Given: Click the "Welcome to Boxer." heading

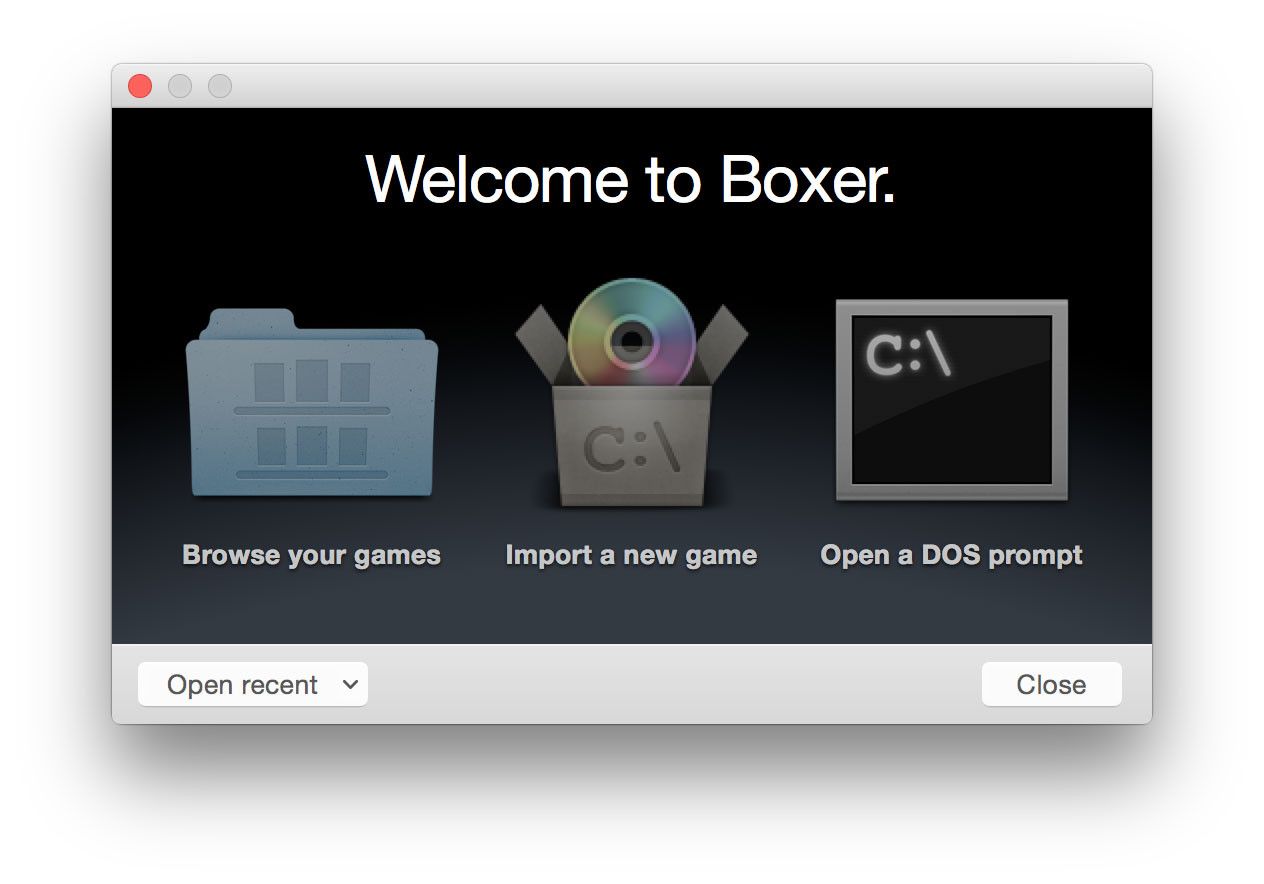Looking at the screenshot, I should point(631,180).
